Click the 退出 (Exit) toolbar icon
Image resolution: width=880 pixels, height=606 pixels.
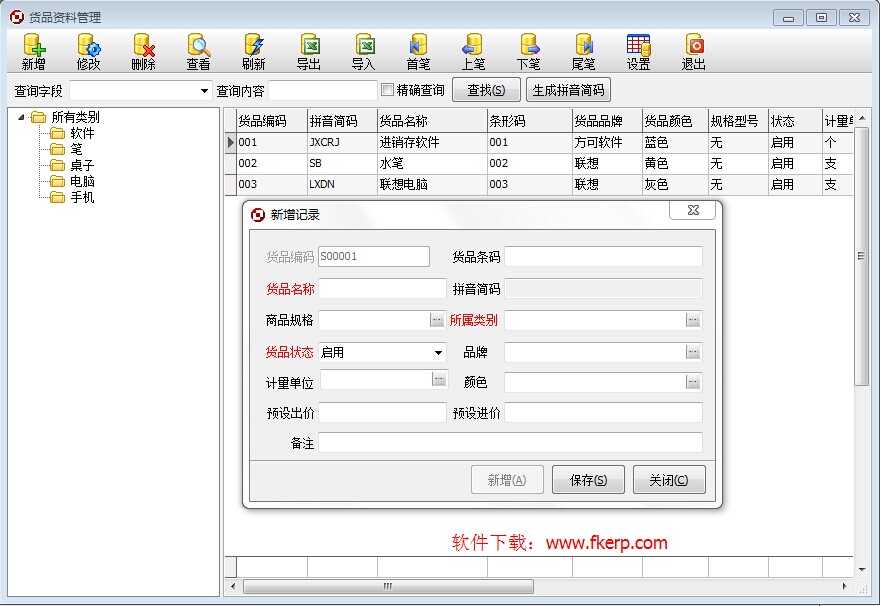(694, 52)
